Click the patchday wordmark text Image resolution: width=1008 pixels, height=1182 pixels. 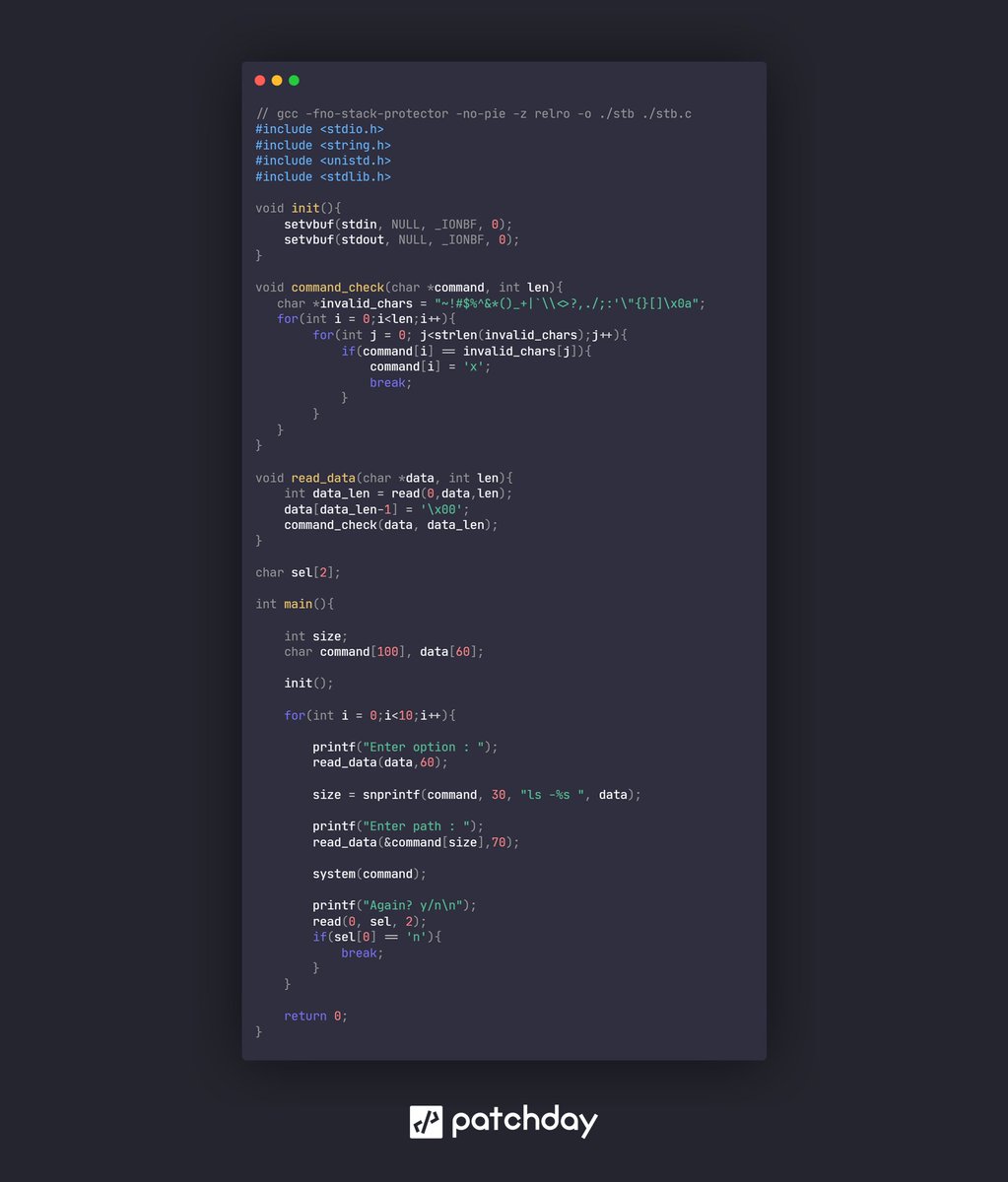(523, 1120)
